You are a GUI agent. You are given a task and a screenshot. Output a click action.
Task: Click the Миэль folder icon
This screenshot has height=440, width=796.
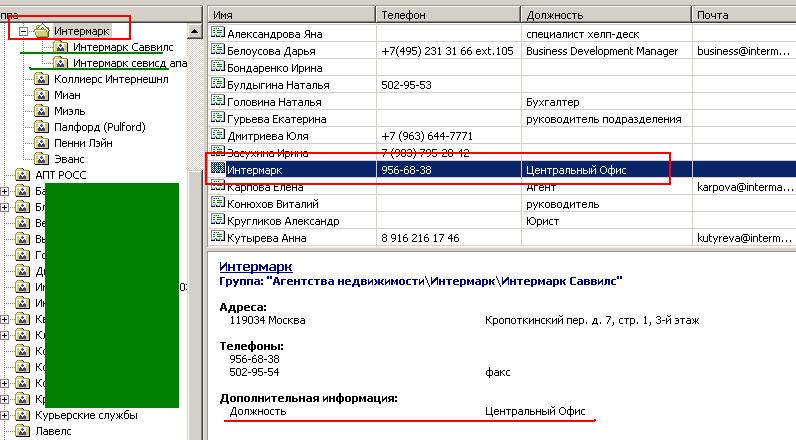41,111
